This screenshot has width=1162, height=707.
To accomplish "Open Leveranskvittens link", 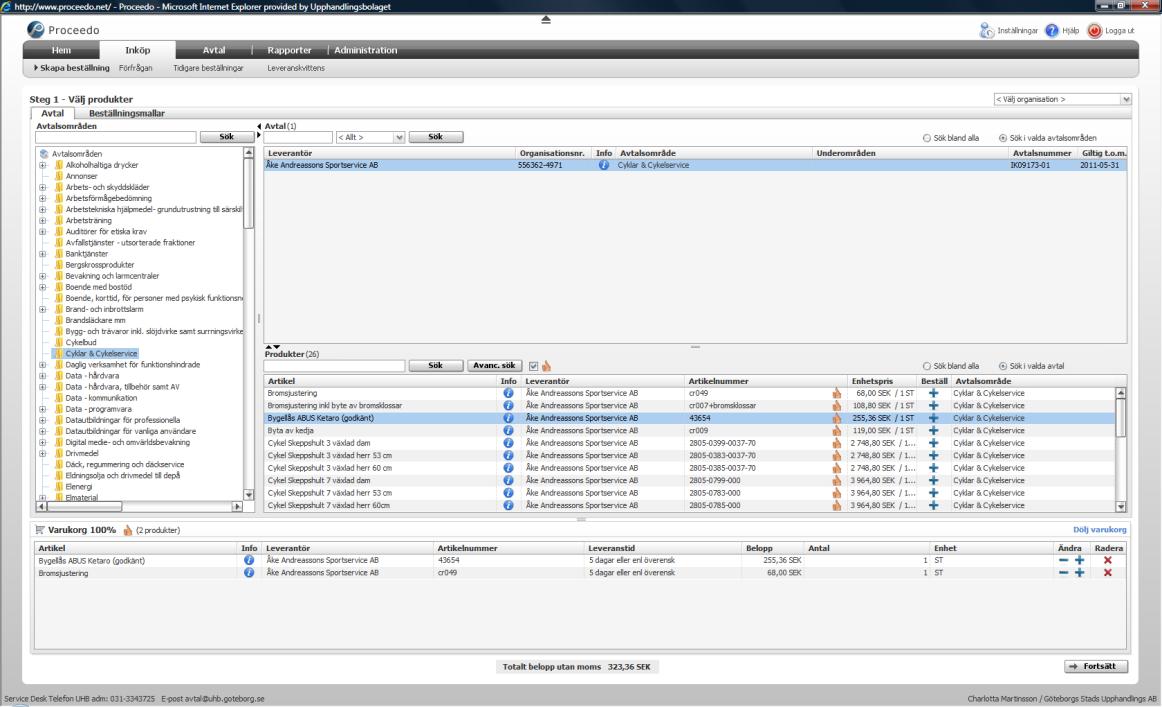I will pyautogui.click(x=296, y=68).
